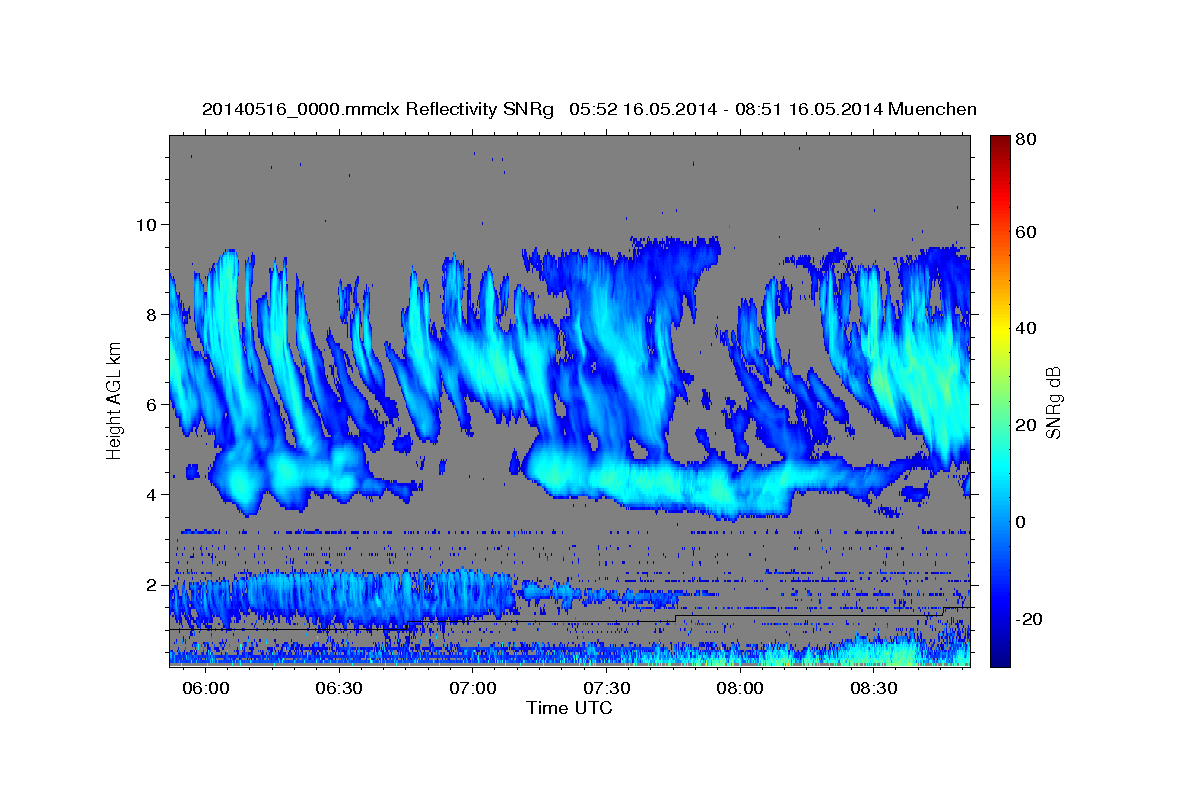Click the height tick label '4'
Viewport: 1200px width, 800px height.
(x=153, y=495)
